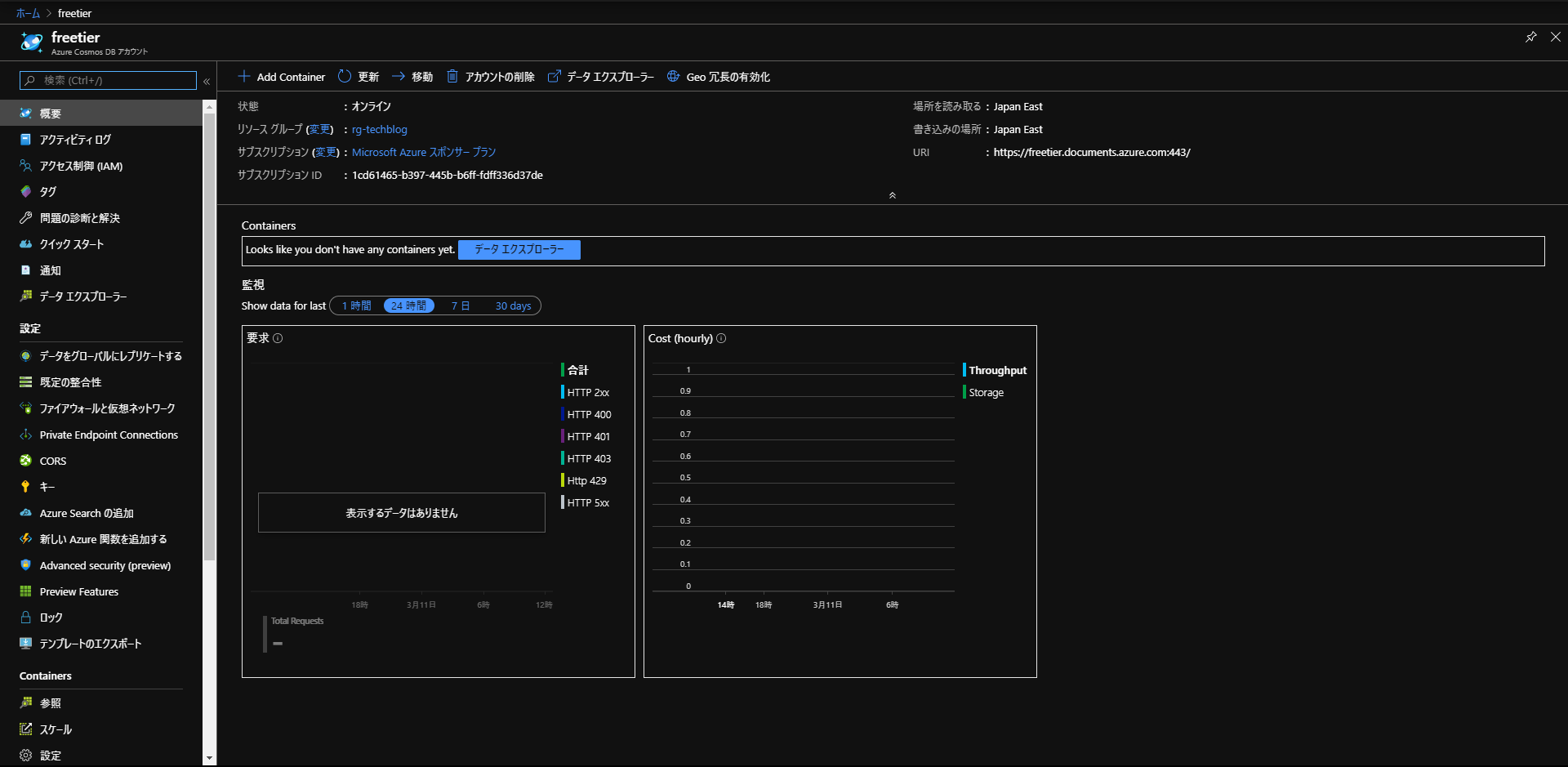
Task: Click the Geo redundancy globe icon
Action: [x=673, y=77]
